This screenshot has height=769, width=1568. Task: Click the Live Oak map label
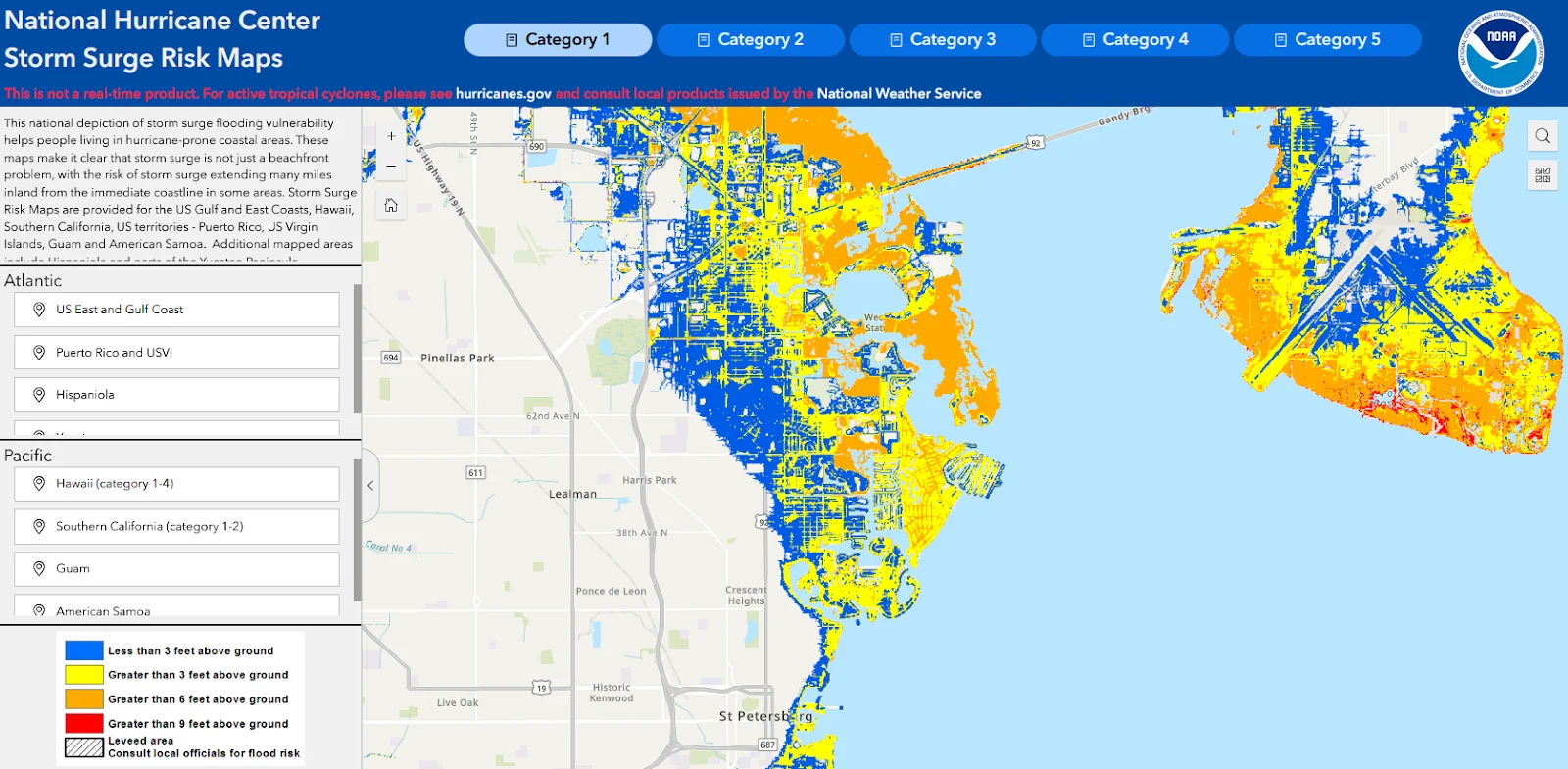coord(458,702)
